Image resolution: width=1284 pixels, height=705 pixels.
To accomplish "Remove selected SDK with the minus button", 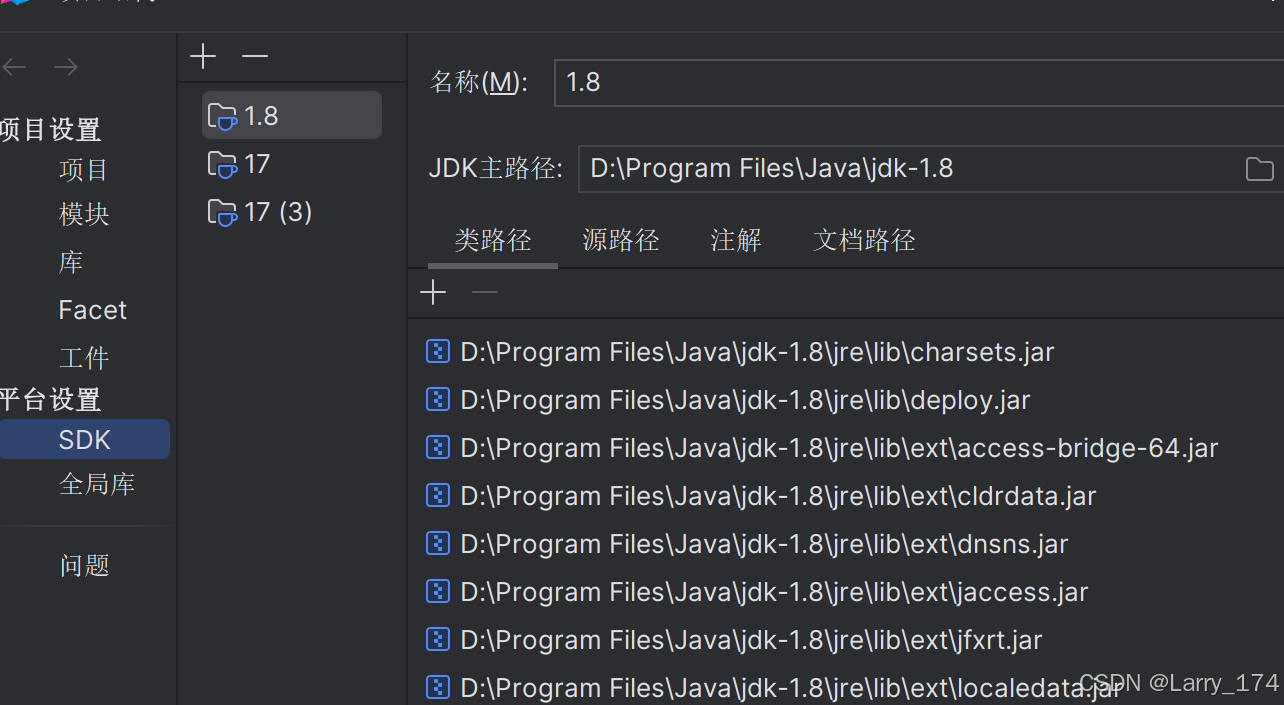I will click(x=254, y=56).
